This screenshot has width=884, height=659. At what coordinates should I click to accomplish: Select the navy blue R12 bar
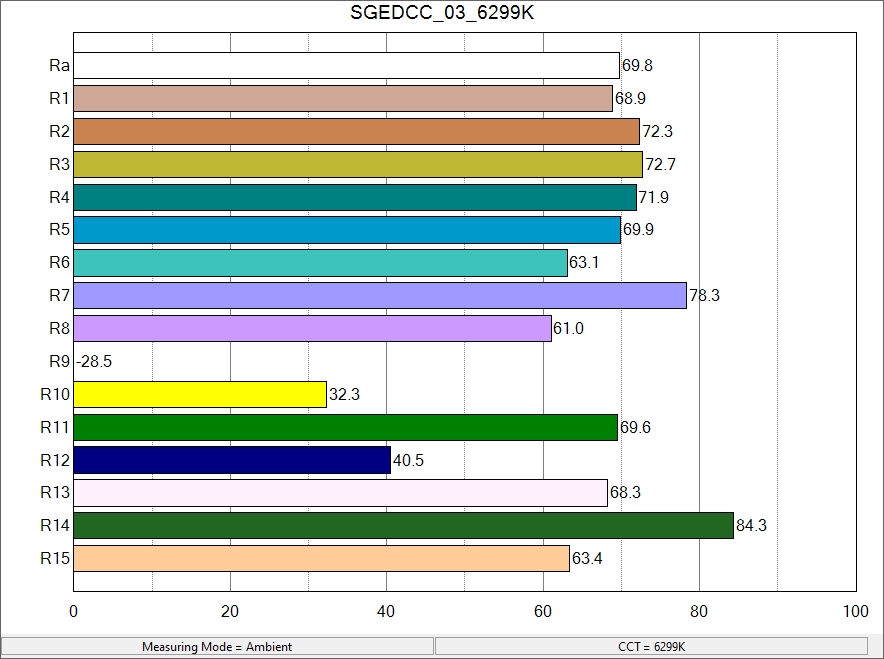point(232,460)
